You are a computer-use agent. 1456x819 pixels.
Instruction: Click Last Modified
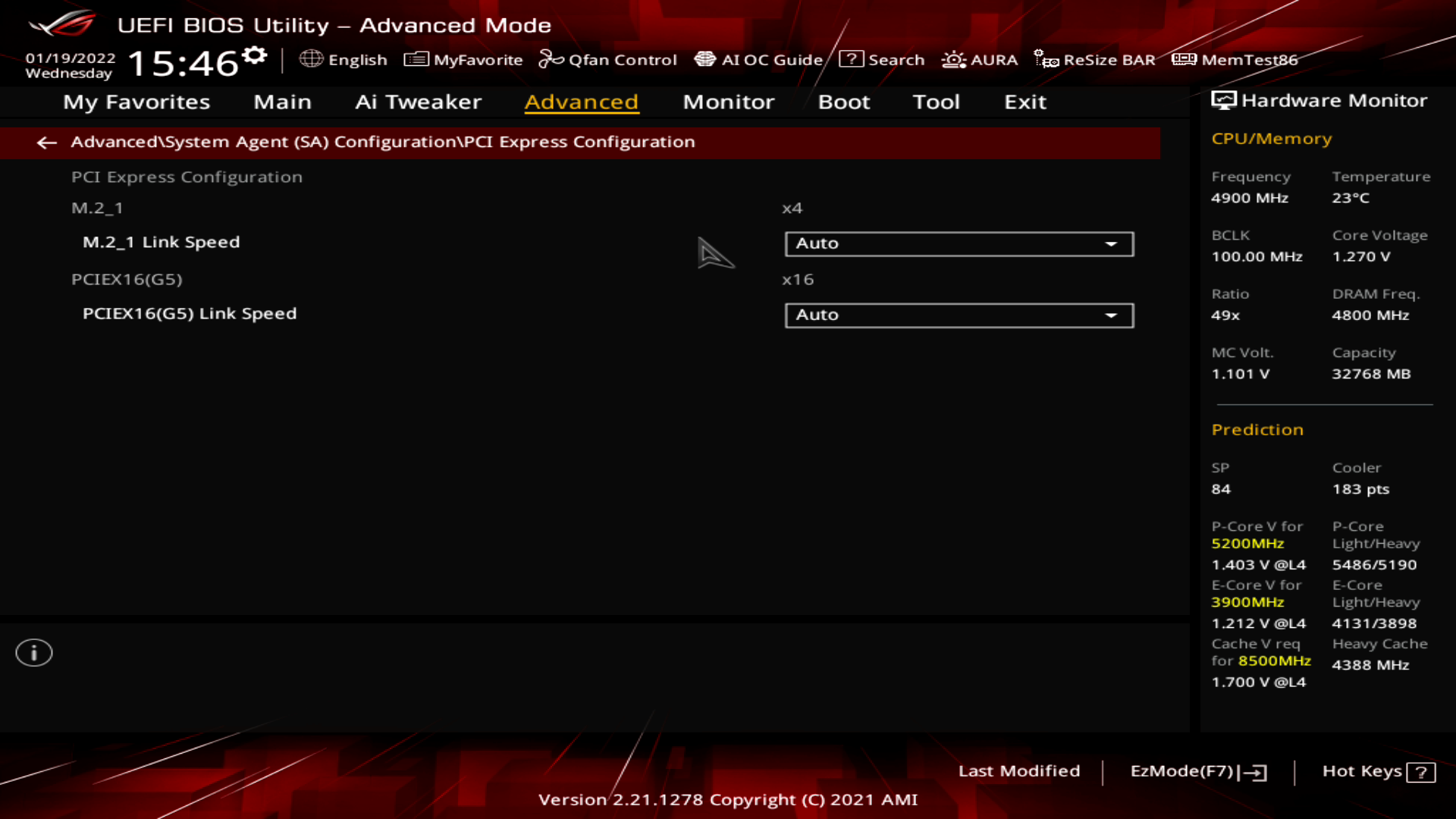coord(1019,771)
